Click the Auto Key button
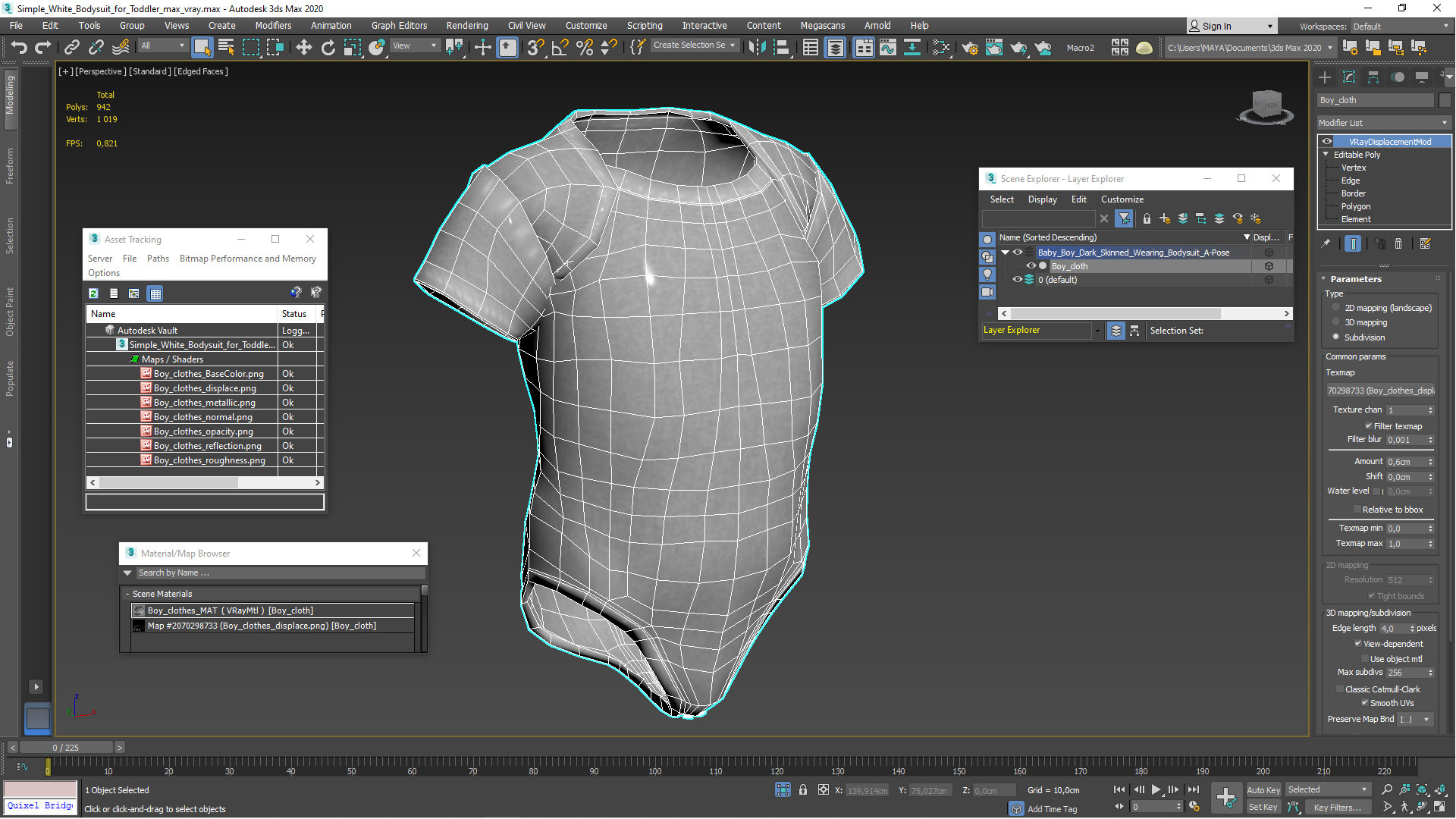The image size is (1456, 819). click(1263, 790)
